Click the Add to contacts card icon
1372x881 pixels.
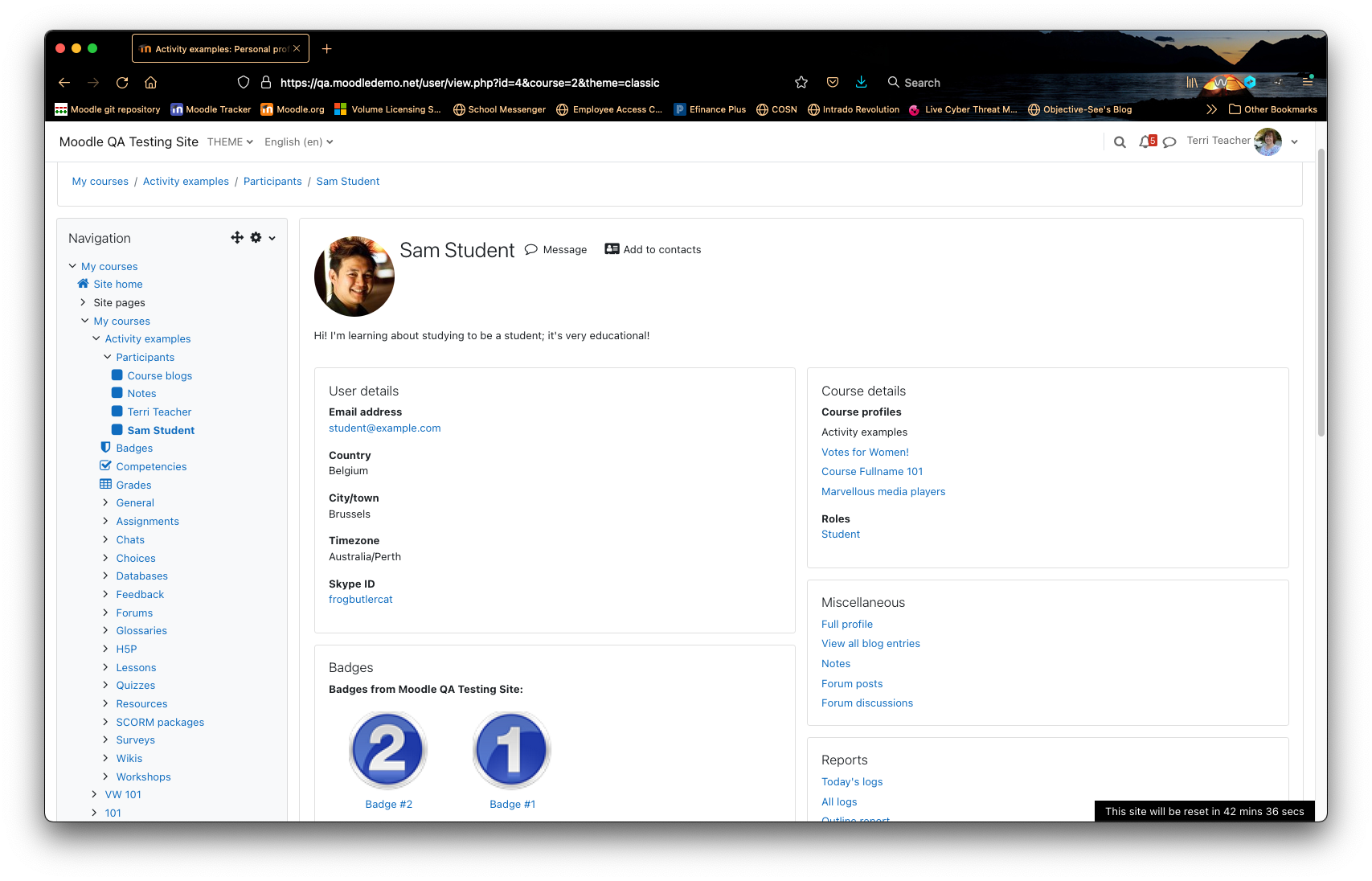pyautogui.click(x=612, y=249)
